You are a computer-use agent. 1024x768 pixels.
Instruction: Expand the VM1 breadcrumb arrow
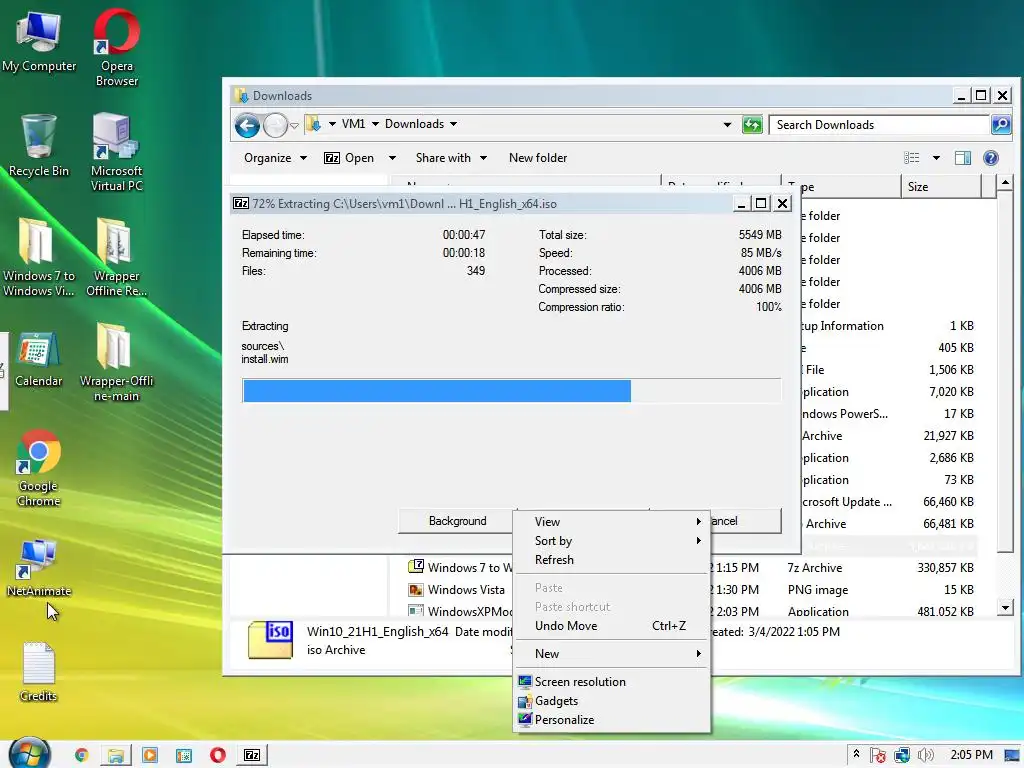[376, 124]
